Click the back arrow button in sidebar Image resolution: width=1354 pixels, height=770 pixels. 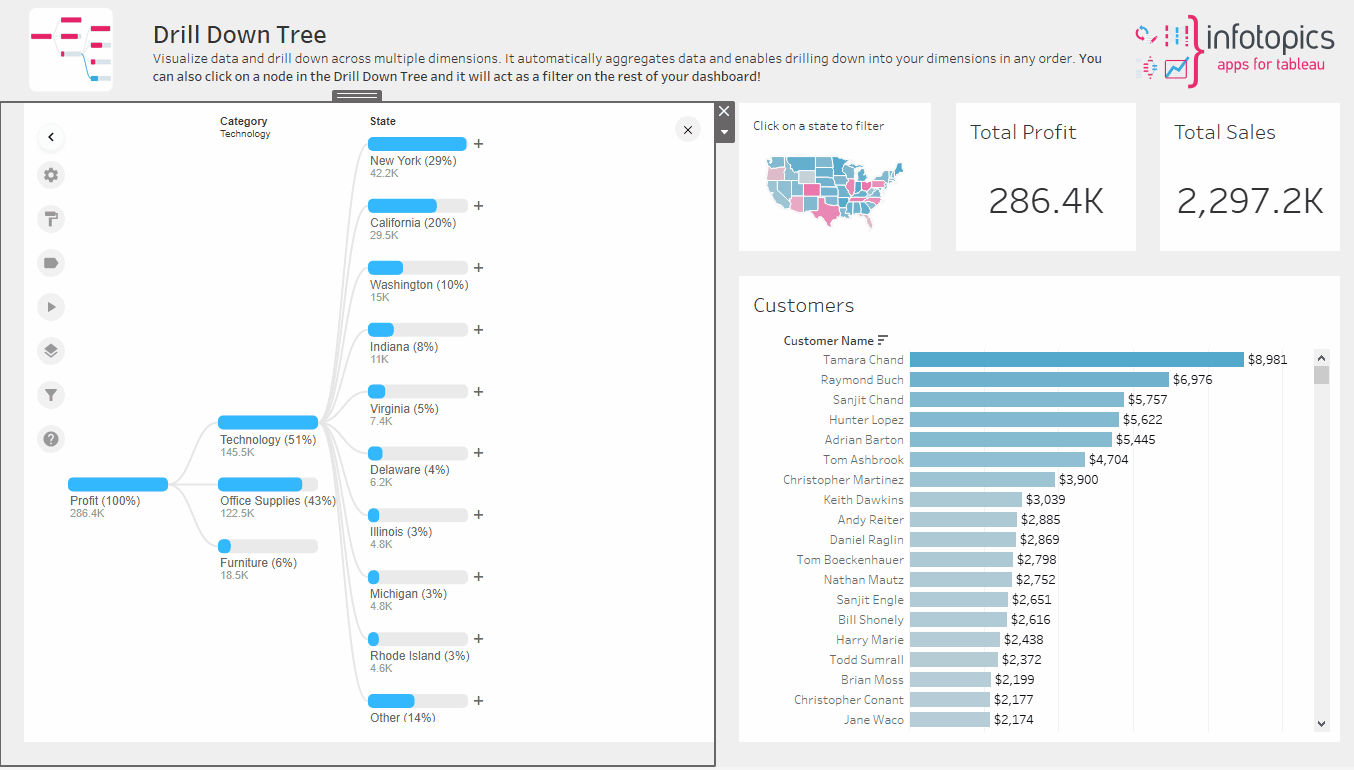51,138
